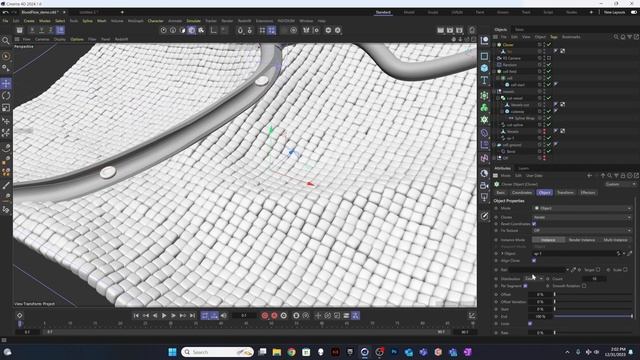Select the Scale tool in left toolbar
This screenshot has width=640, height=360.
pyautogui.click(x=6, y=108)
